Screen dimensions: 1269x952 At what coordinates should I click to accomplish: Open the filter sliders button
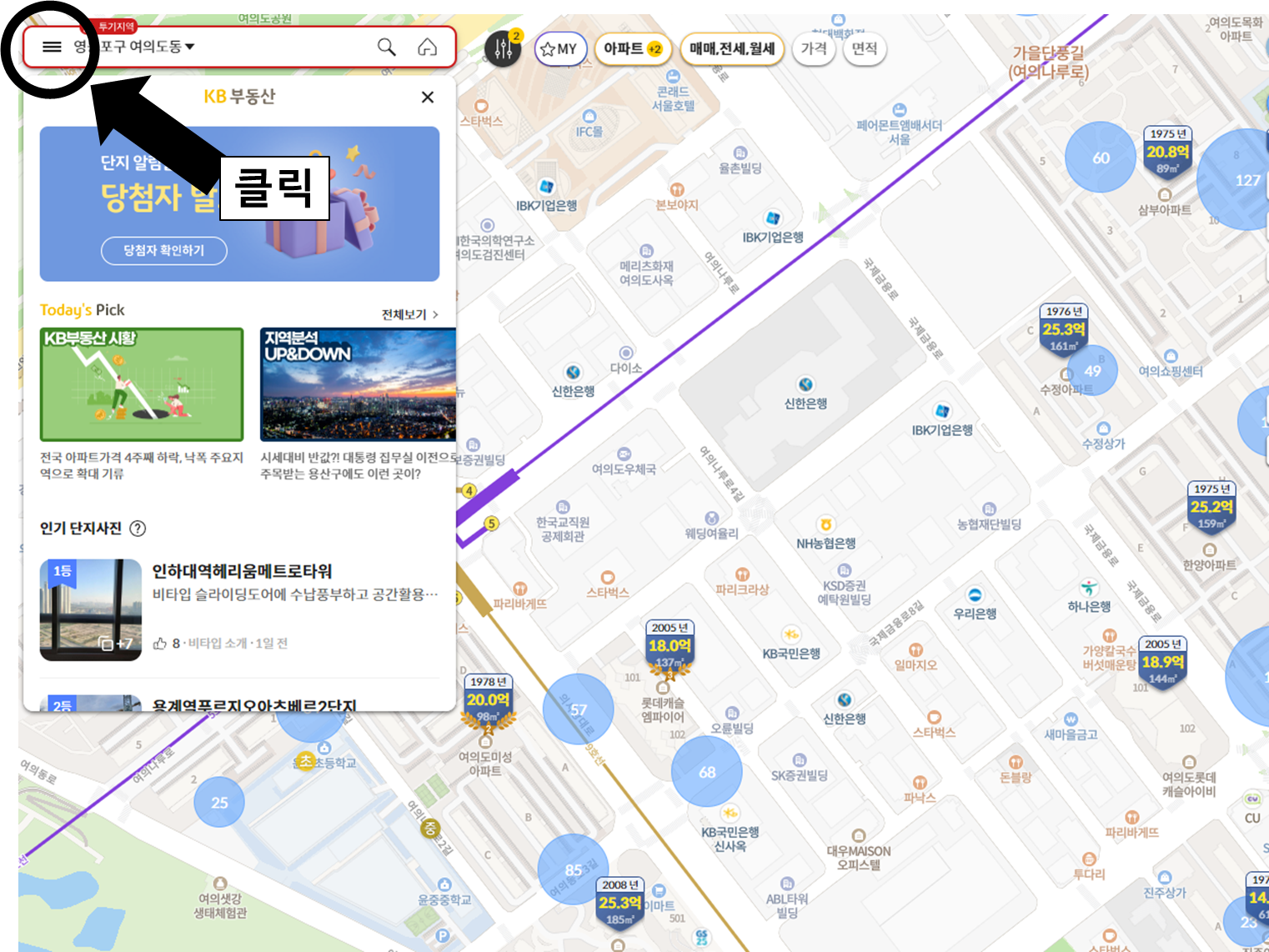[504, 48]
